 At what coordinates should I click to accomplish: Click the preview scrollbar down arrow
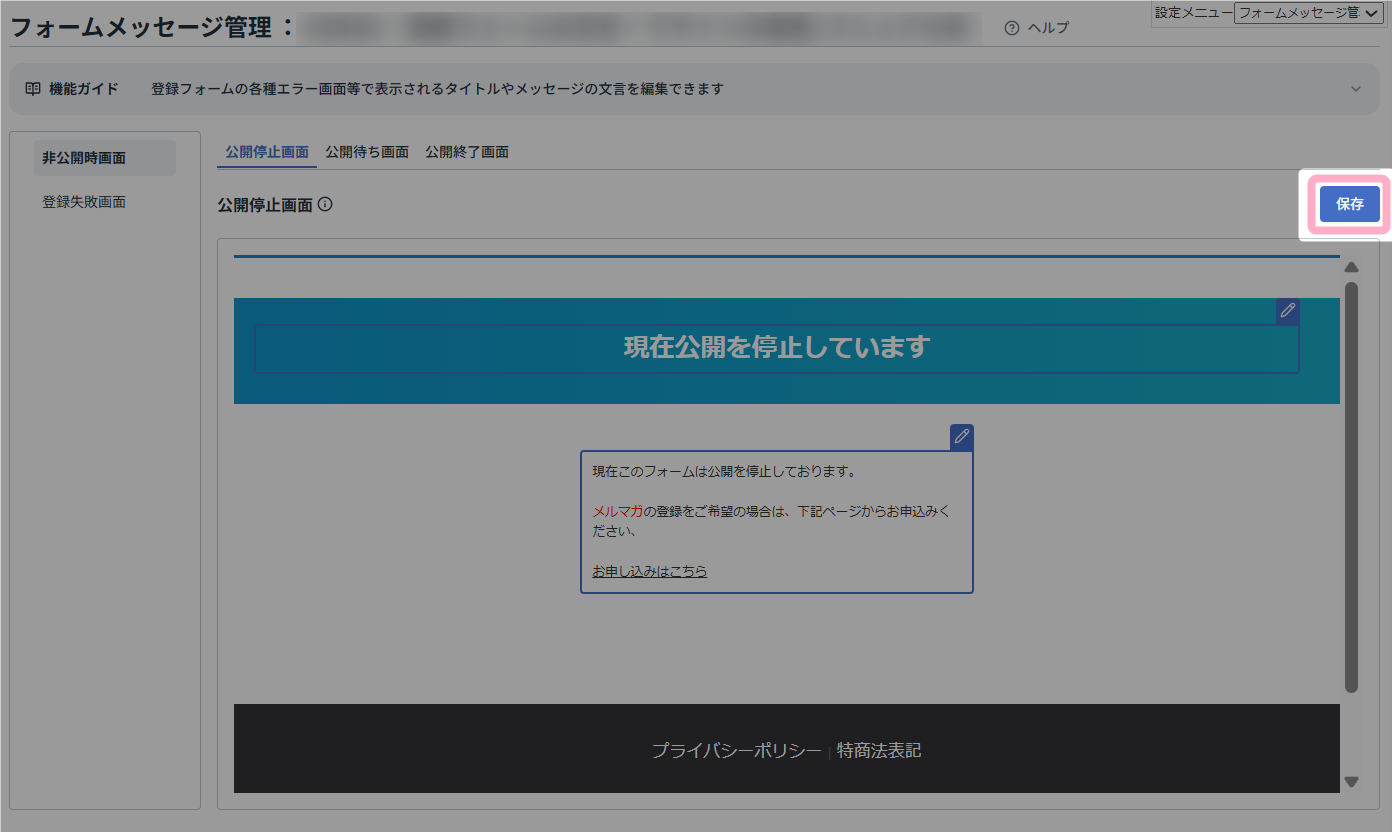pos(1351,782)
